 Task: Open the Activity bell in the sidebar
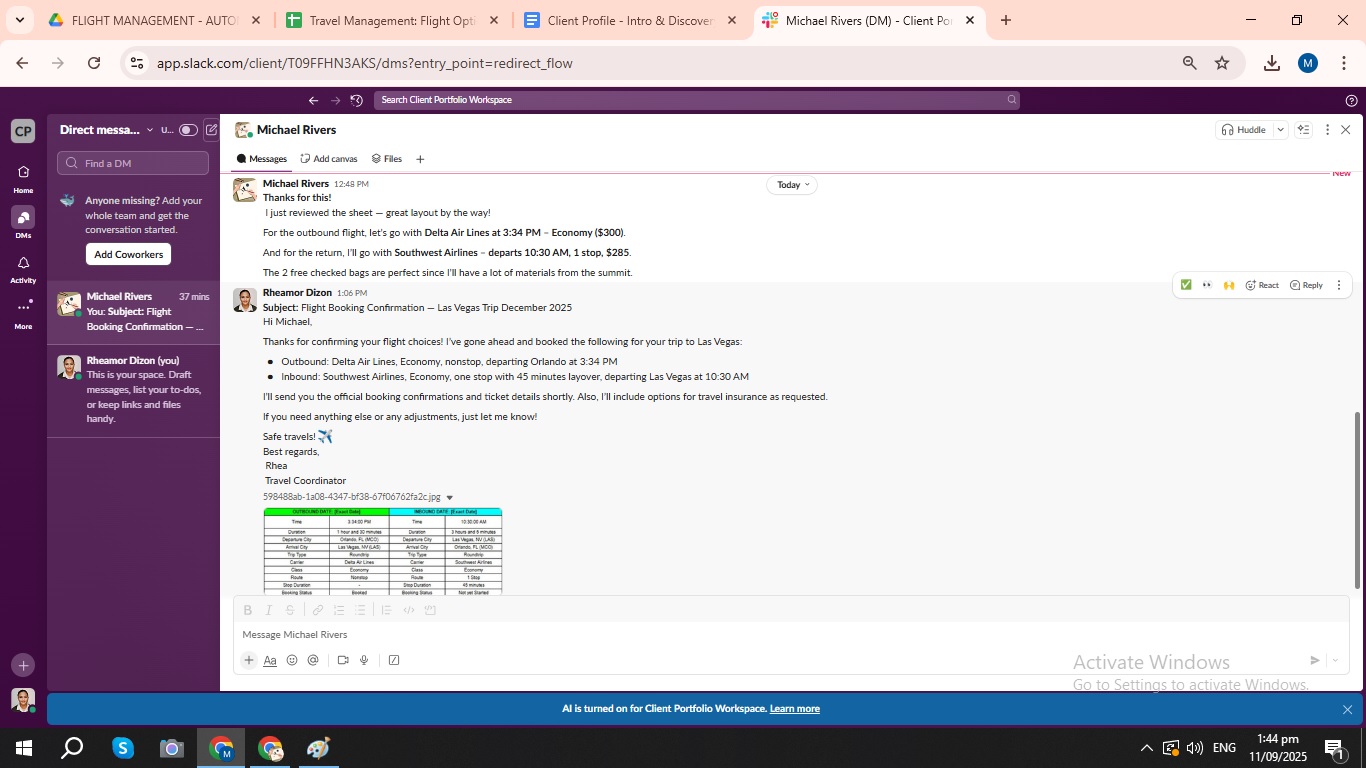pyautogui.click(x=23, y=269)
